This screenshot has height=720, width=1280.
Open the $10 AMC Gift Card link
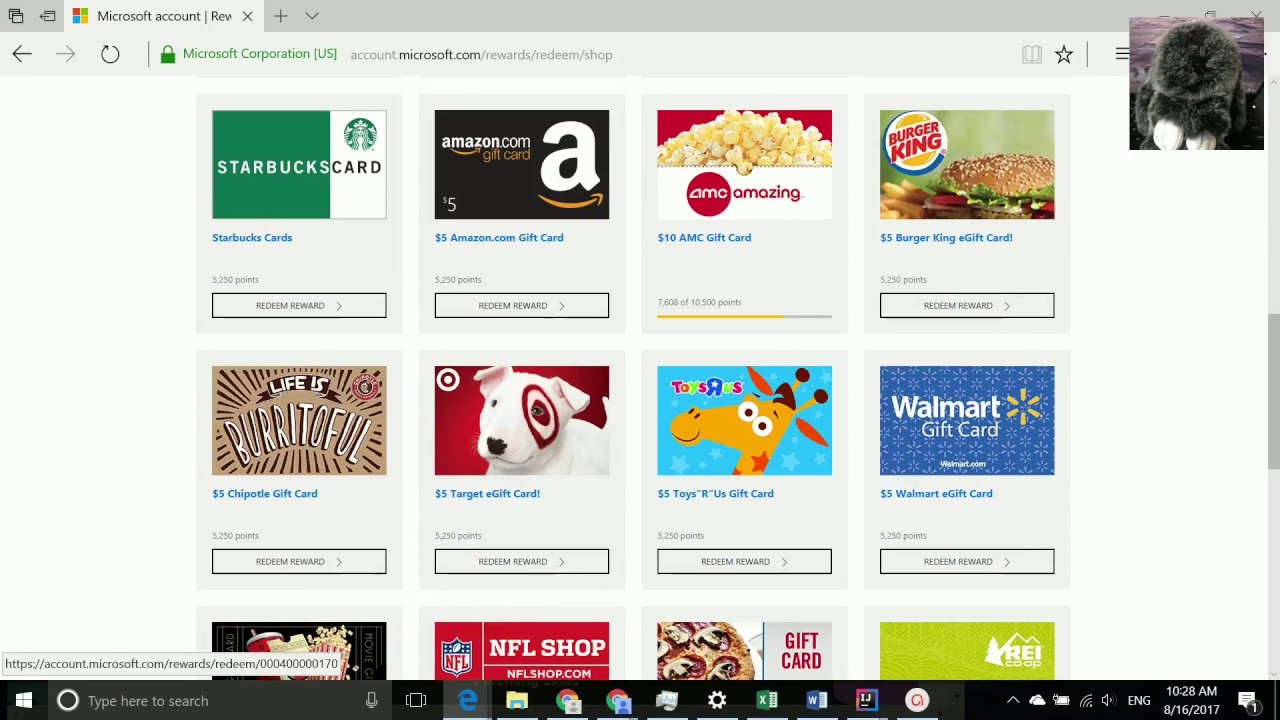tap(704, 238)
